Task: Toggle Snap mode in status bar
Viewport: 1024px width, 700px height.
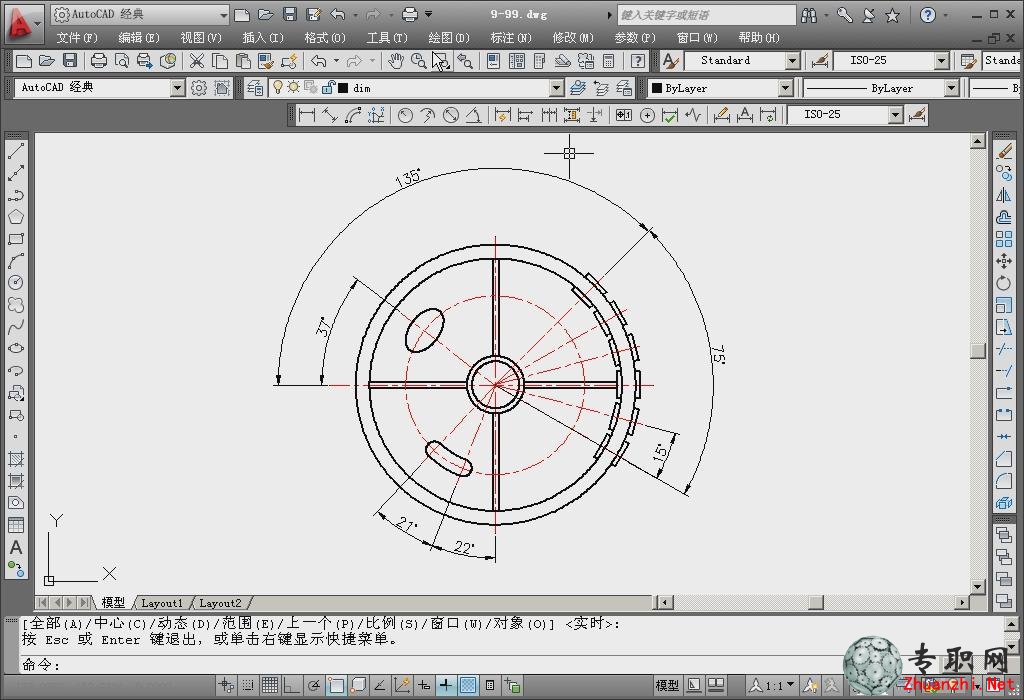Action: 248,685
